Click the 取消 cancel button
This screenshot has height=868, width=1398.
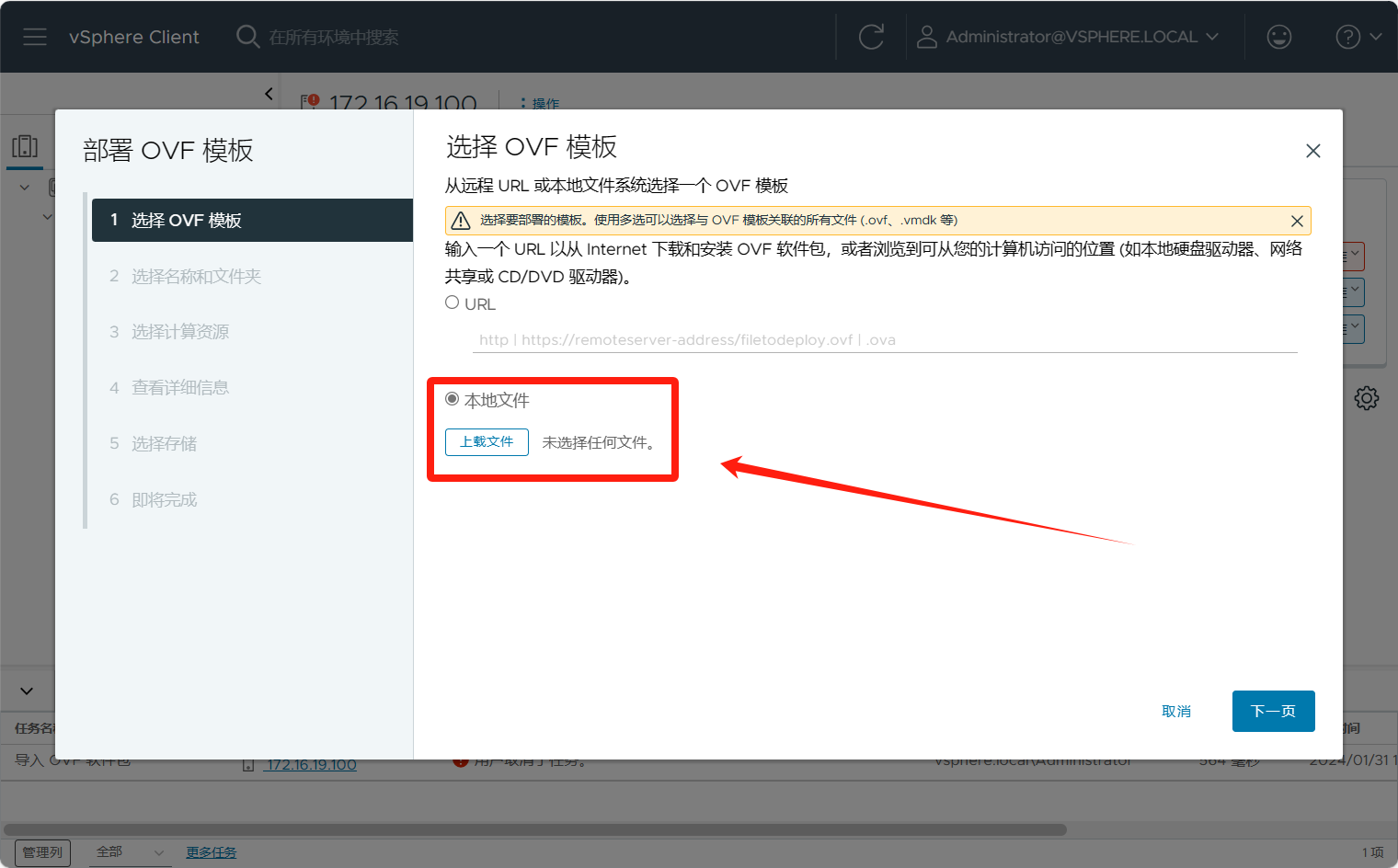[1175, 711]
